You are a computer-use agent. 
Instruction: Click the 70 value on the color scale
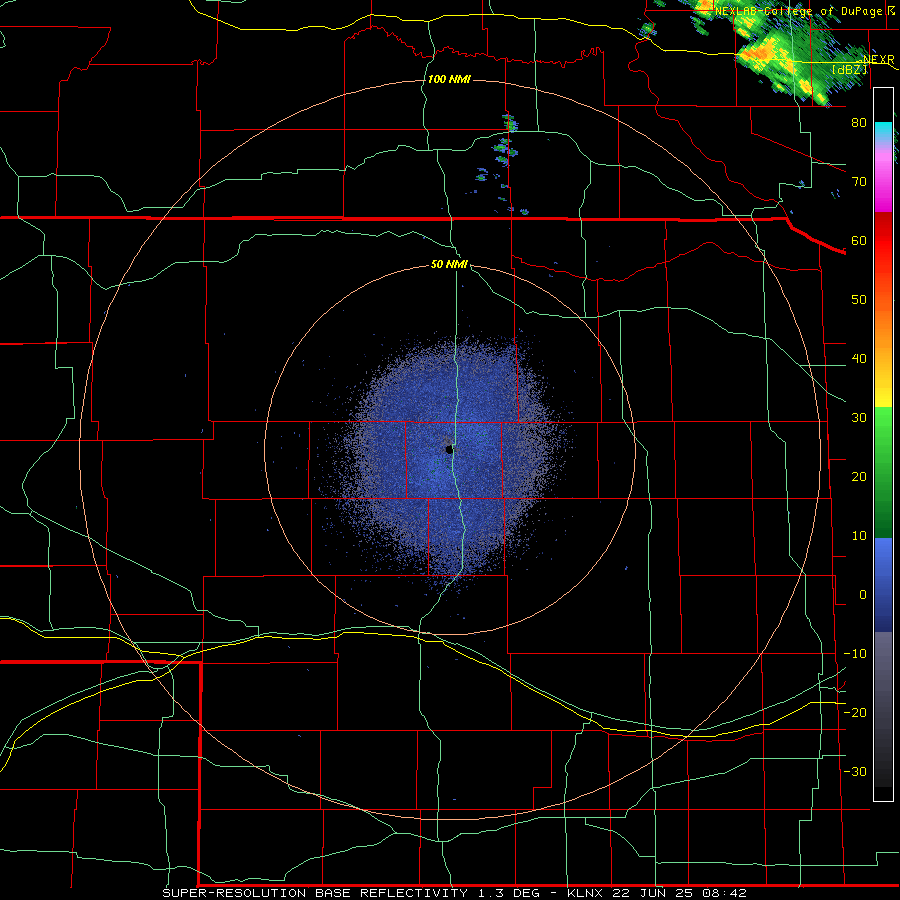pyautogui.click(x=859, y=181)
